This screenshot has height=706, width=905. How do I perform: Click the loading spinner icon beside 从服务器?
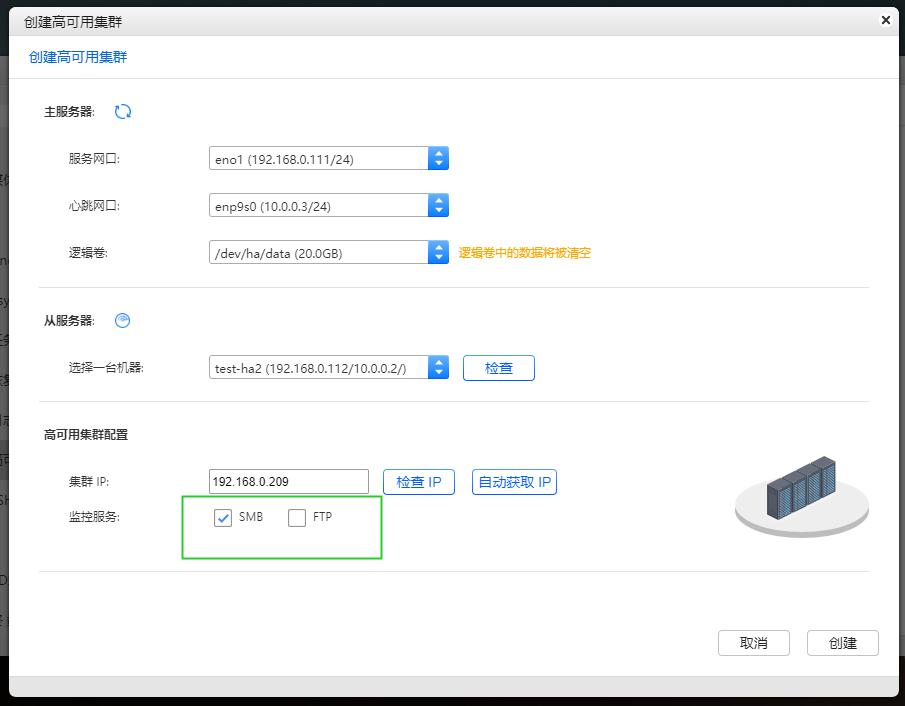coord(123,321)
